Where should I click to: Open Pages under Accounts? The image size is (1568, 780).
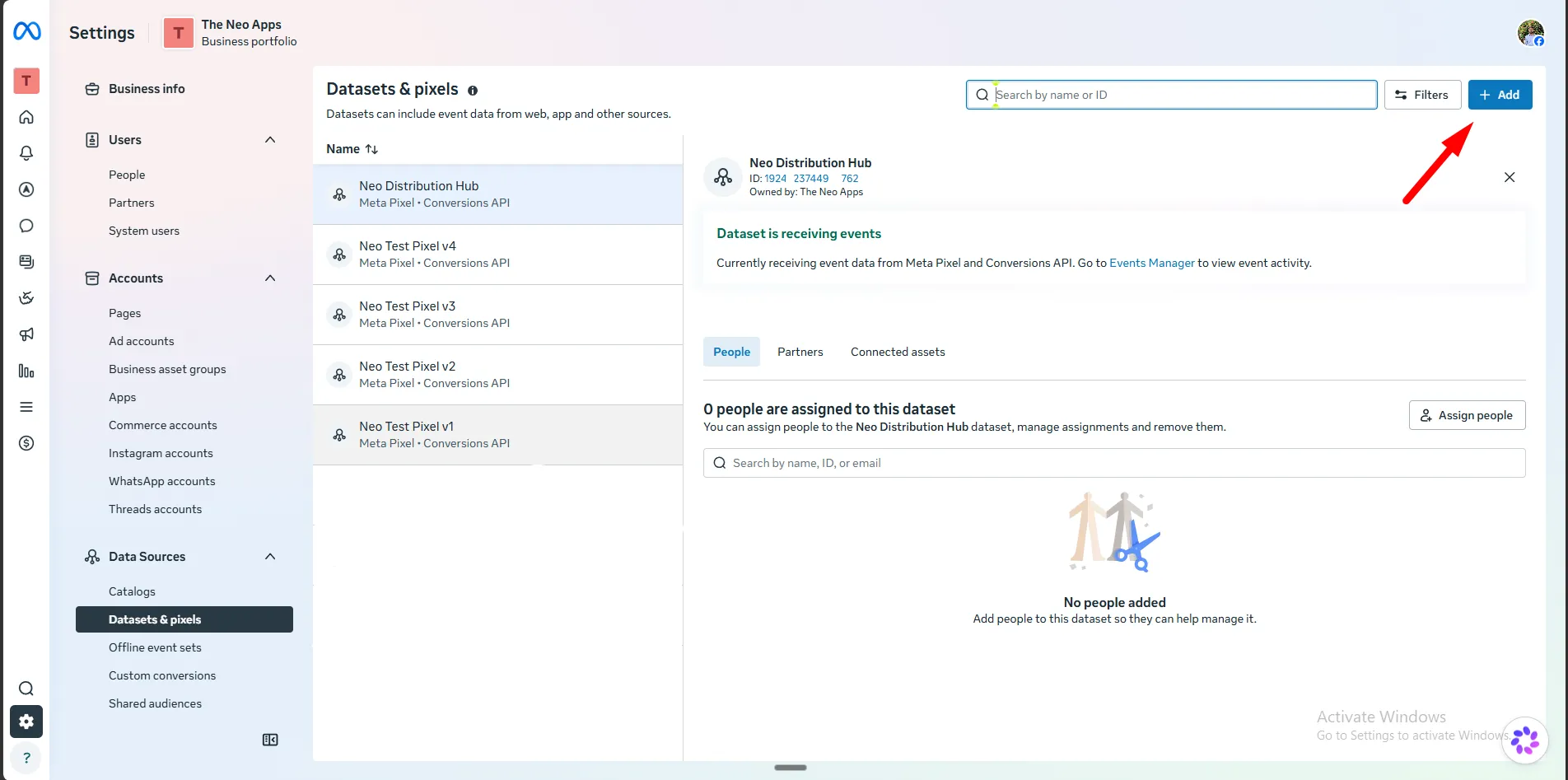point(124,313)
